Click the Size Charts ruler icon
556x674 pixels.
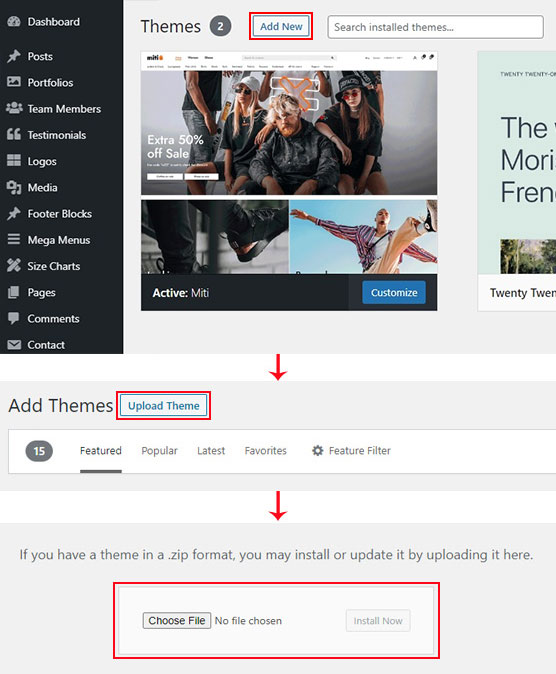(x=14, y=266)
